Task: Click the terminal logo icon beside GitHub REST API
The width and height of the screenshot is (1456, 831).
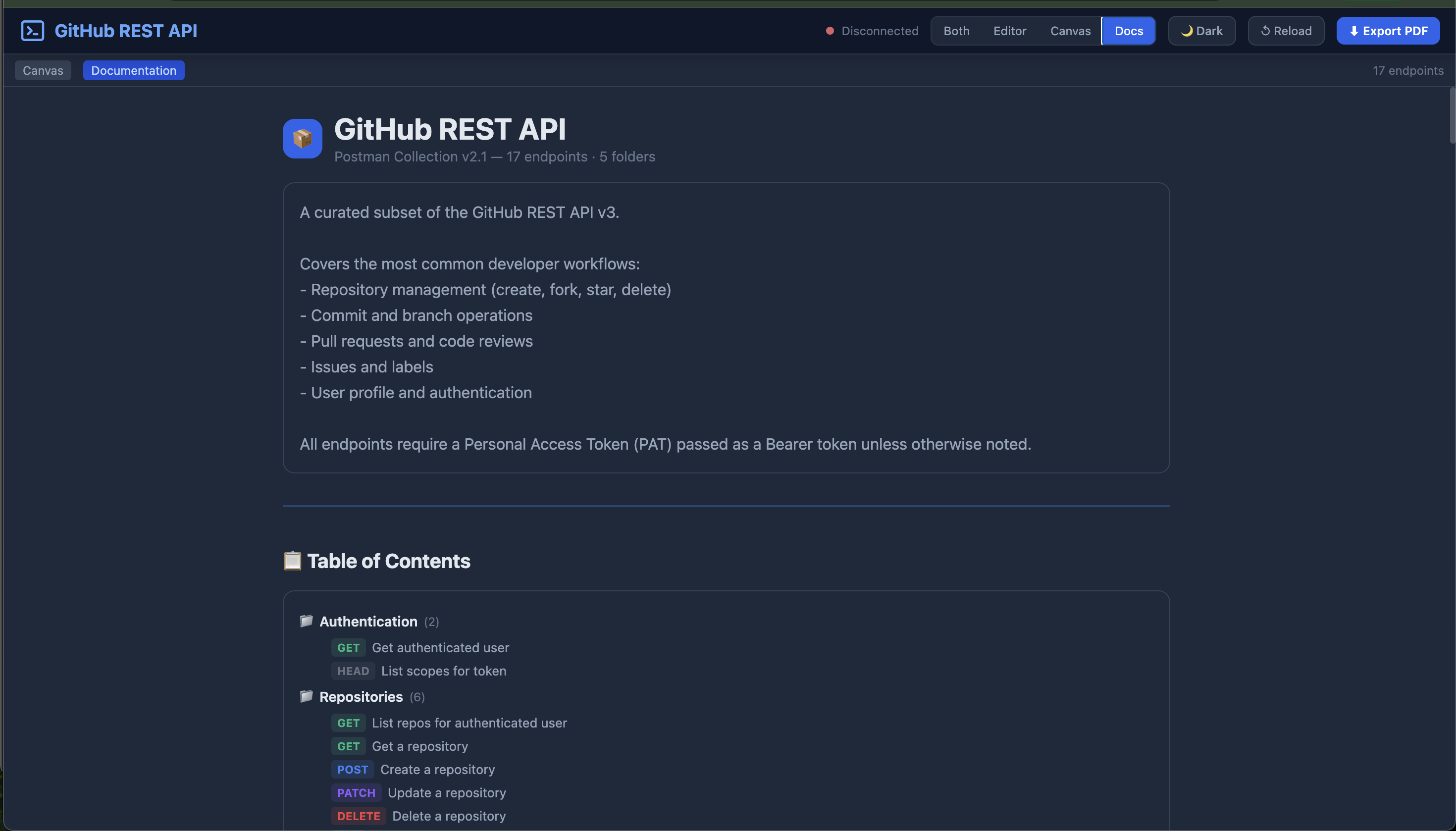Action: tap(33, 31)
